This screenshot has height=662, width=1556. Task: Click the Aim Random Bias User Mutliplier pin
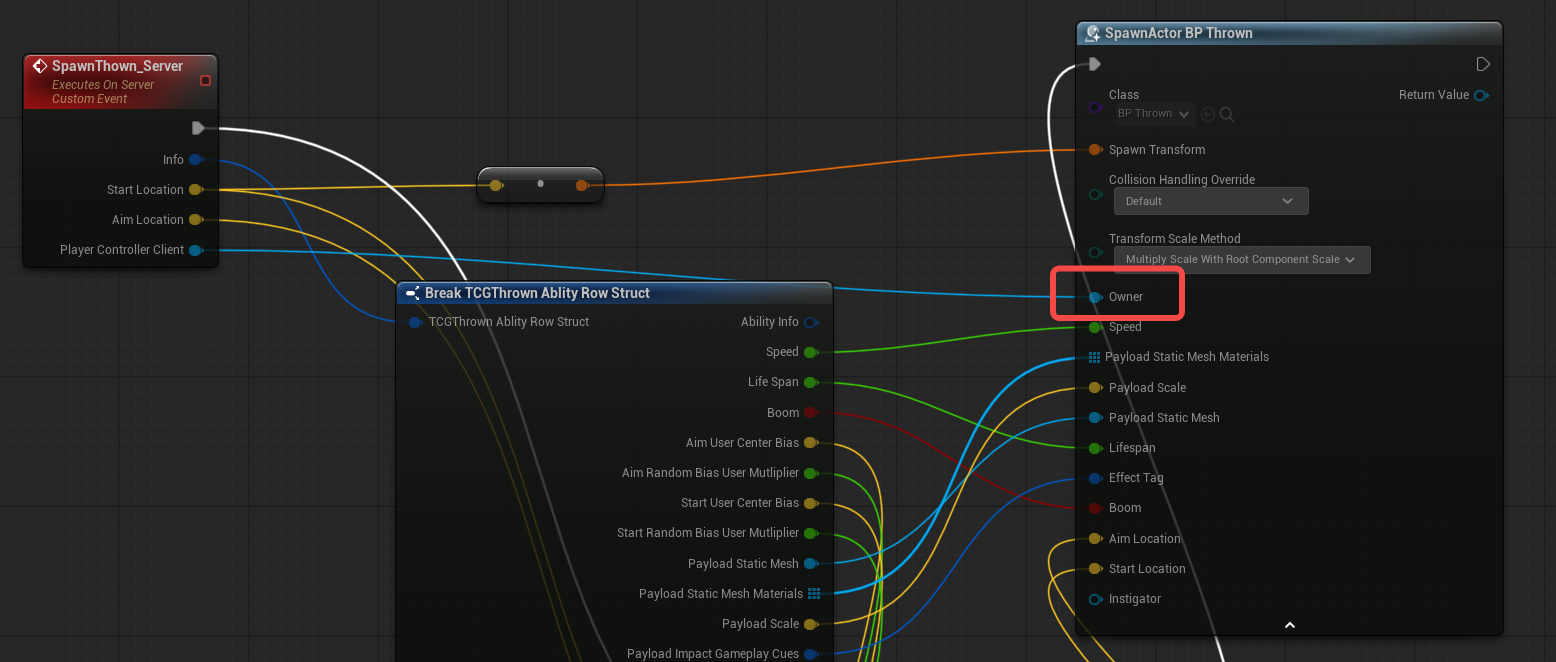[811, 473]
